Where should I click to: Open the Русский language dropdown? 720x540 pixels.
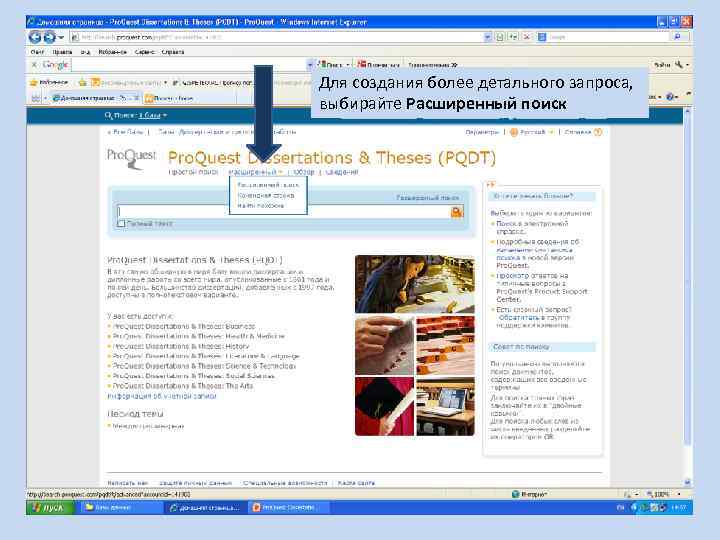551,132
